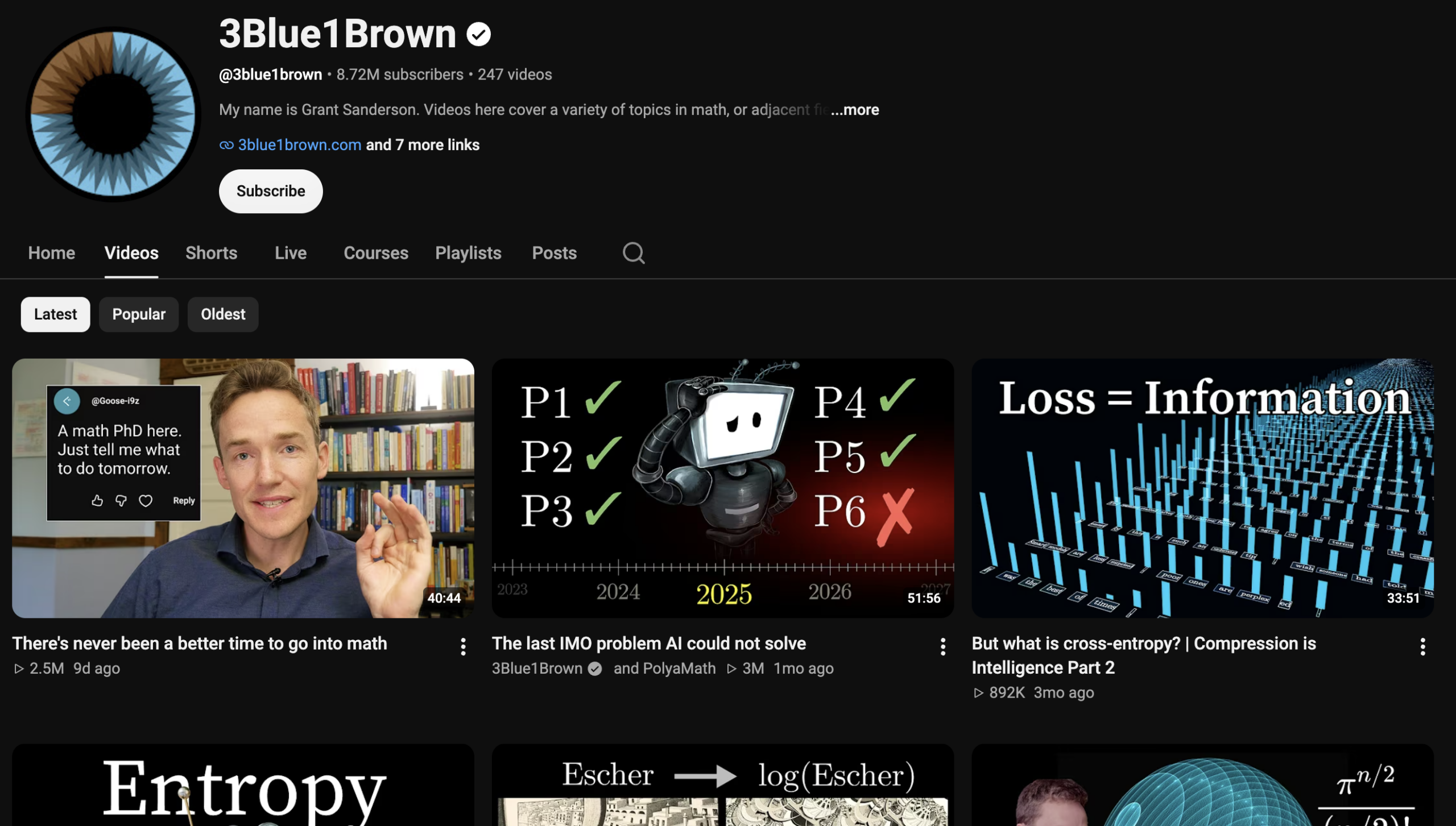Select the Popular sort chip
This screenshot has width=1456, height=826.
pos(139,314)
